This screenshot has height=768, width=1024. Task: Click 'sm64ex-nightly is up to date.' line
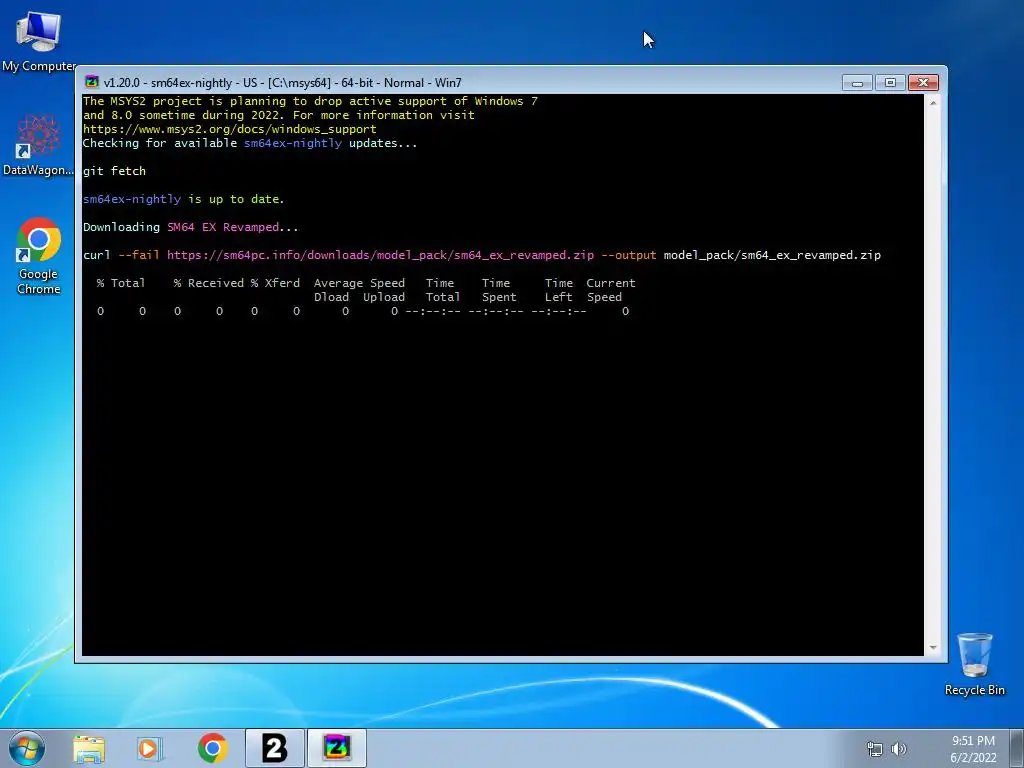184,199
